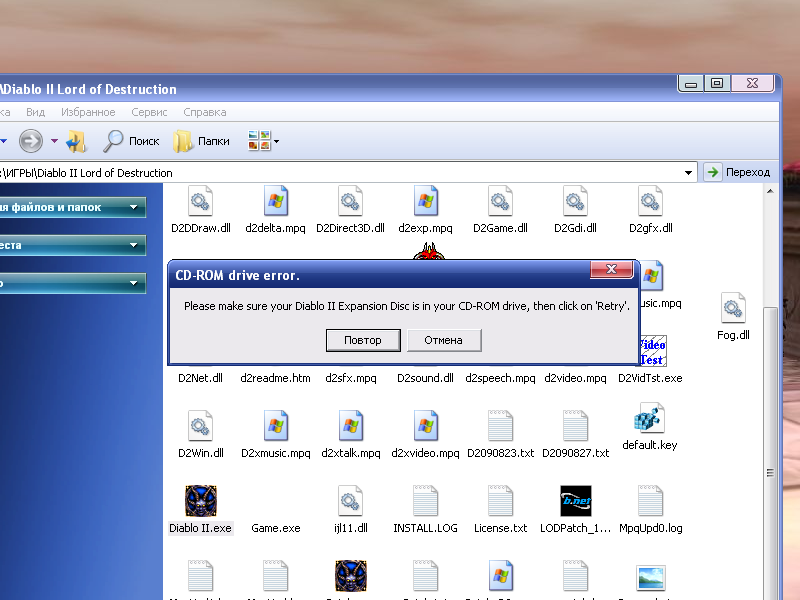Click the d2speech.mpq file name
This screenshot has width=800, height=600.
pyautogui.click(x=501, y=378)
